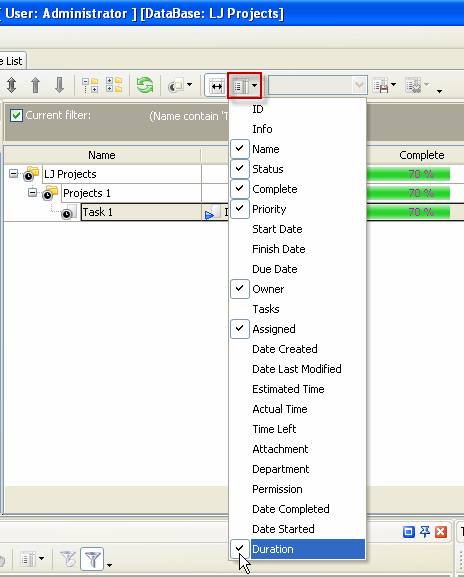Collapse the LJ Projects tree node
This screenshot has width=464, height=577.
[13, 173]
